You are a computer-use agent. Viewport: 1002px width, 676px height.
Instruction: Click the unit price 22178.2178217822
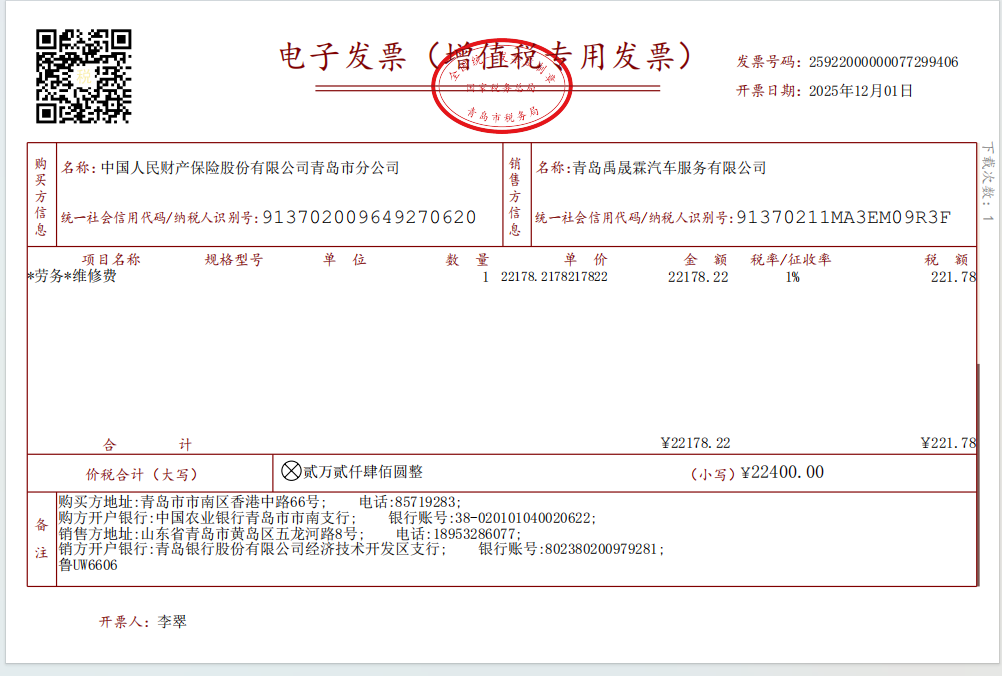coord(554,277)
